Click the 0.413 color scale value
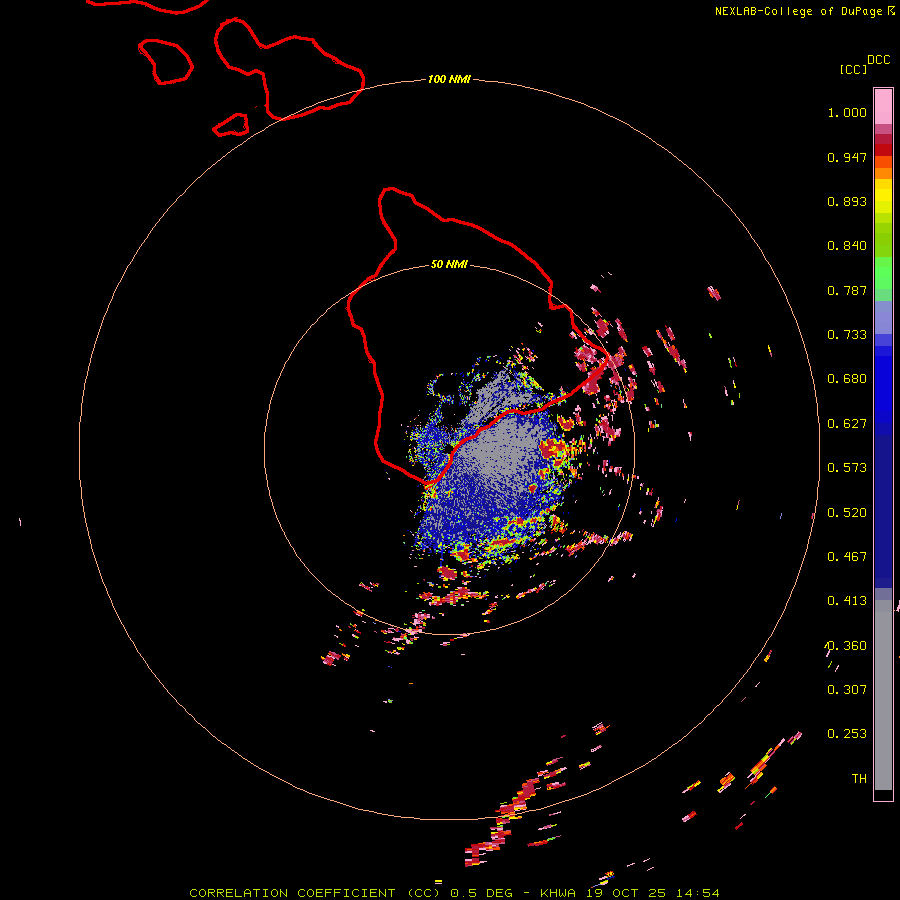The width and height of the screenshot is (900, 900). coord(847,601)
